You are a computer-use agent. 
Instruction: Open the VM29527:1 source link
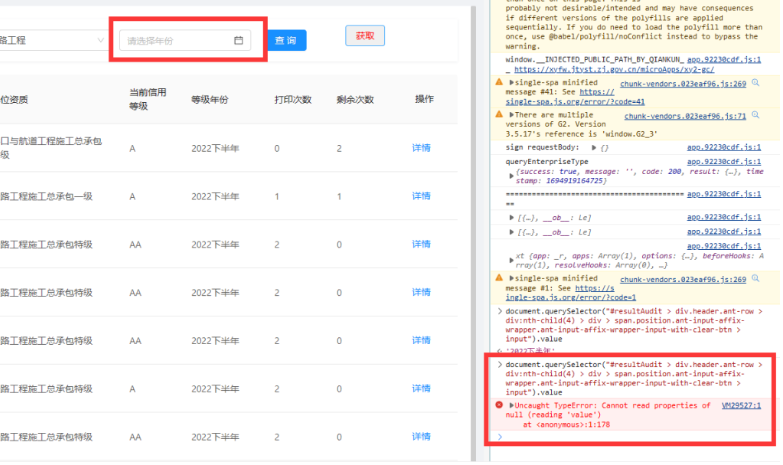click(x=741, y=406)
